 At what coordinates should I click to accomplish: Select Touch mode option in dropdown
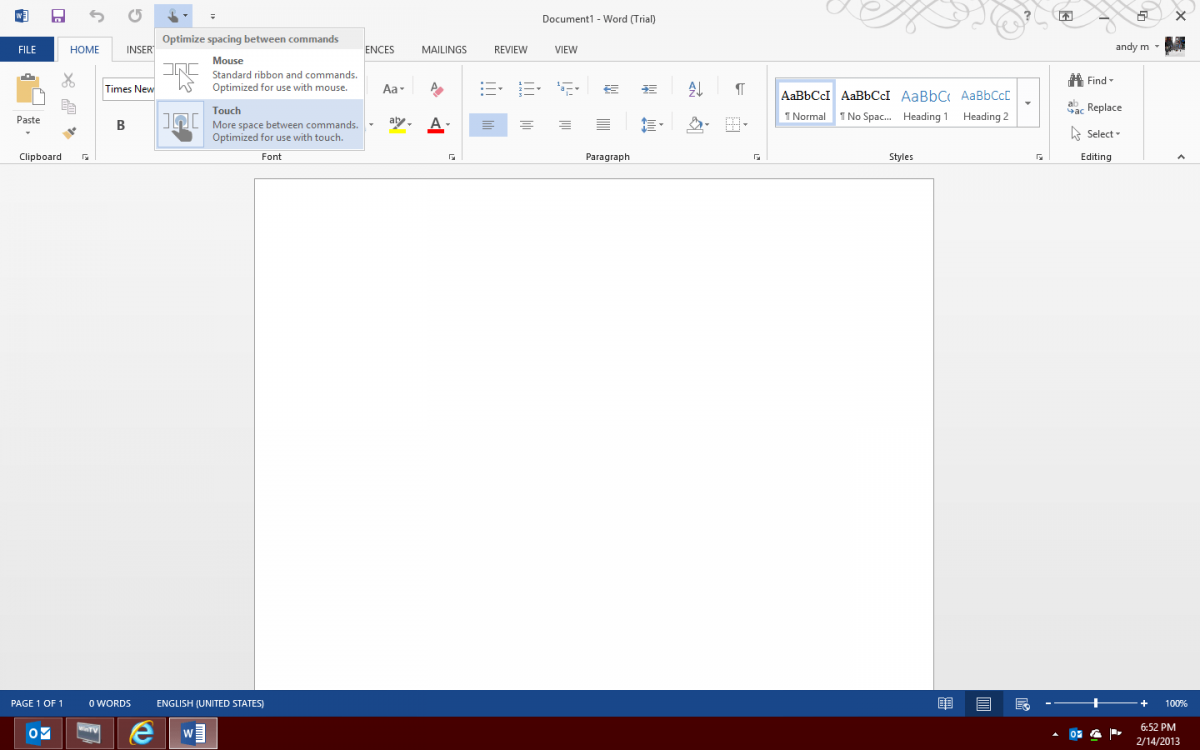pos(260,125)
